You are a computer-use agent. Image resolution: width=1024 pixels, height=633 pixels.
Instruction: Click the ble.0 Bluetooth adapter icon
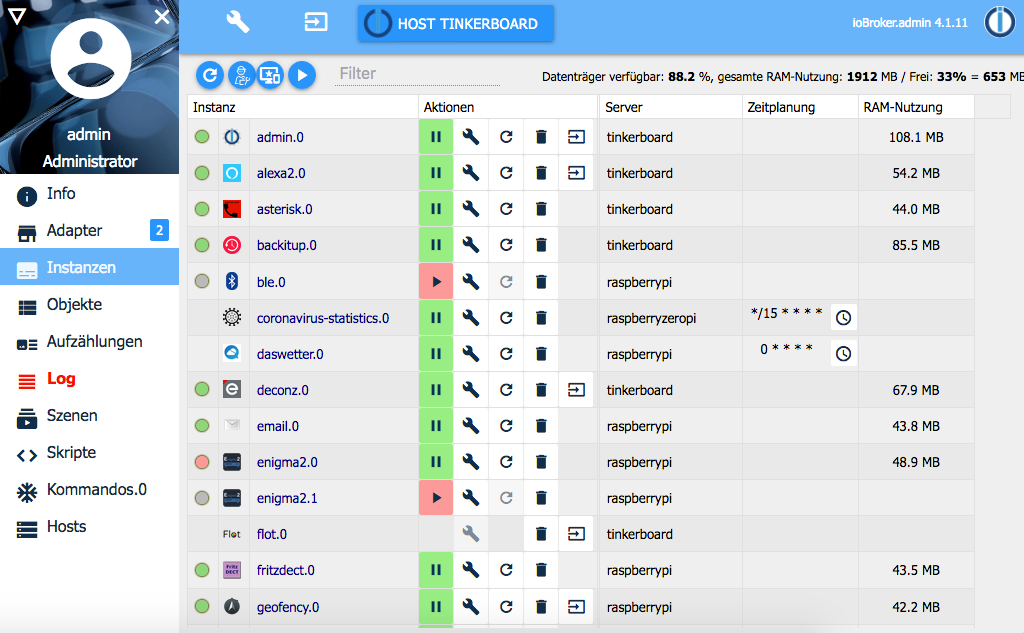[x=232, y=282]
